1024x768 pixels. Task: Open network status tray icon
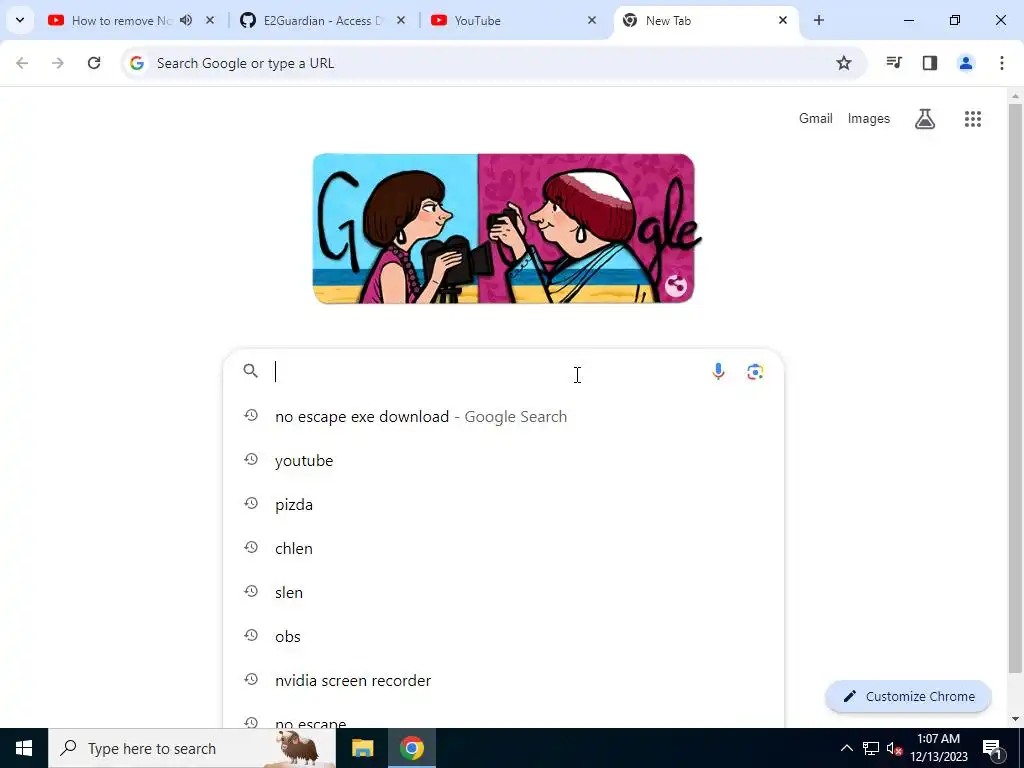click(871, 748)
